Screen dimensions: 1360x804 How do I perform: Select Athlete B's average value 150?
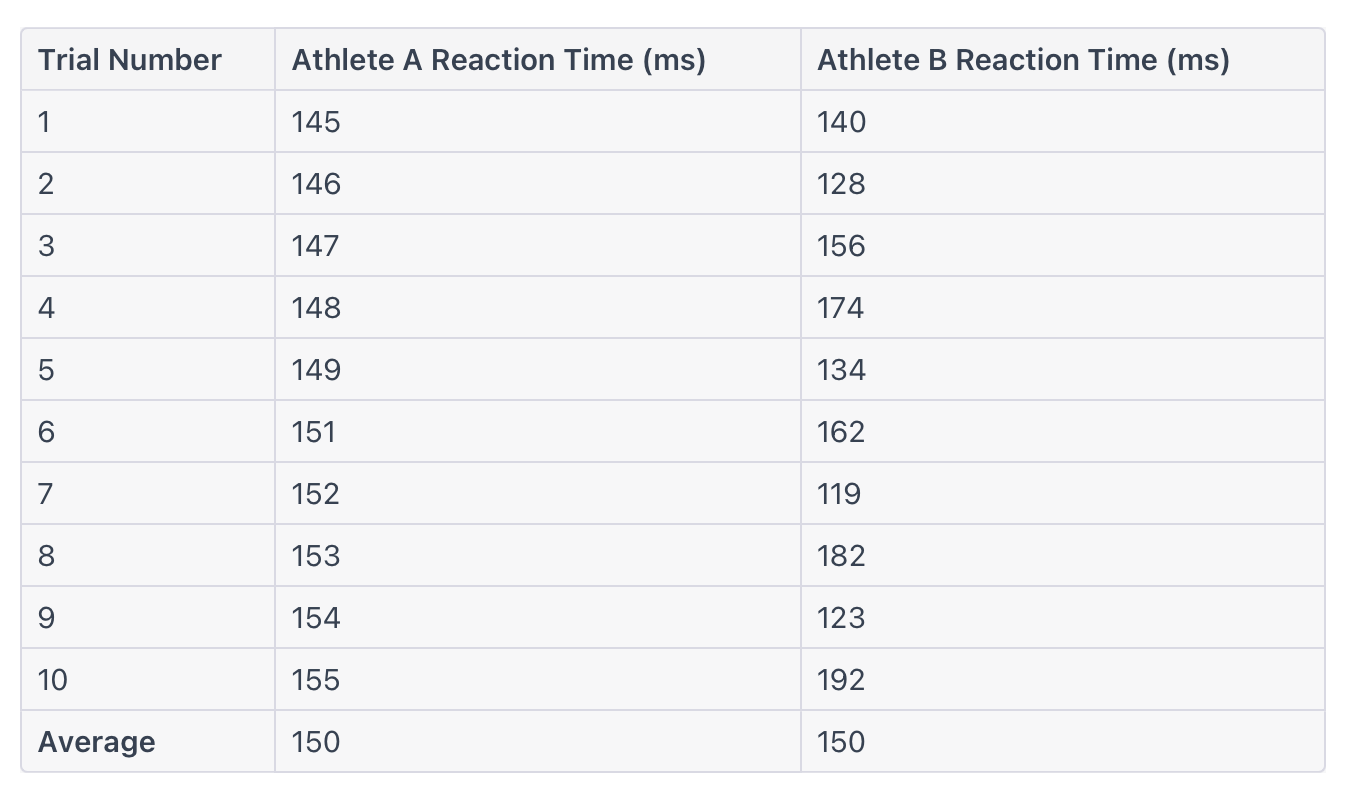tap(1063, 742)
